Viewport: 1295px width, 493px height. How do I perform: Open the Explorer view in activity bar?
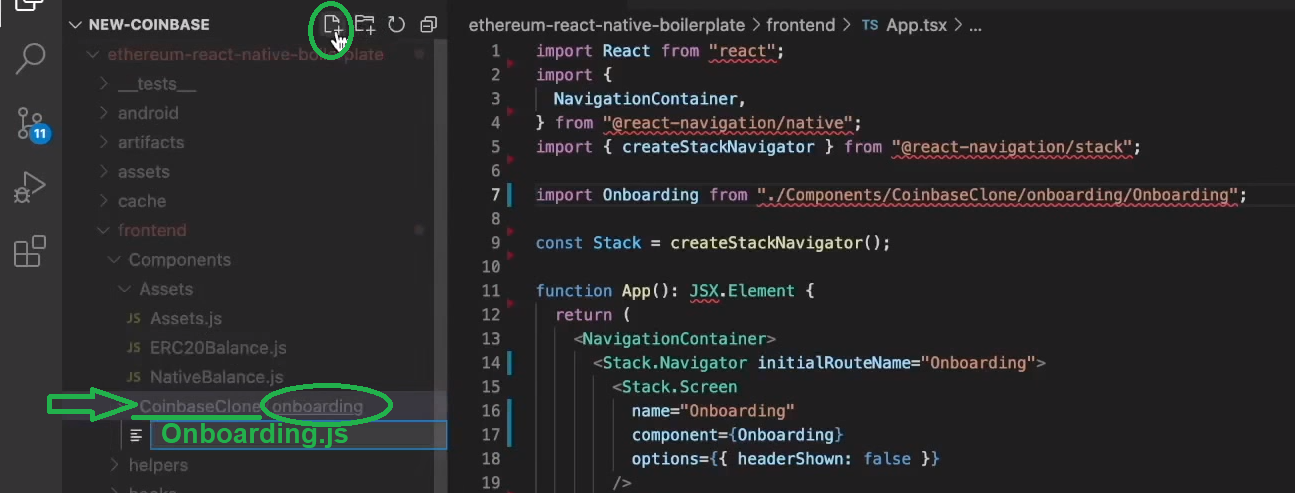click(x=29, y=5)
